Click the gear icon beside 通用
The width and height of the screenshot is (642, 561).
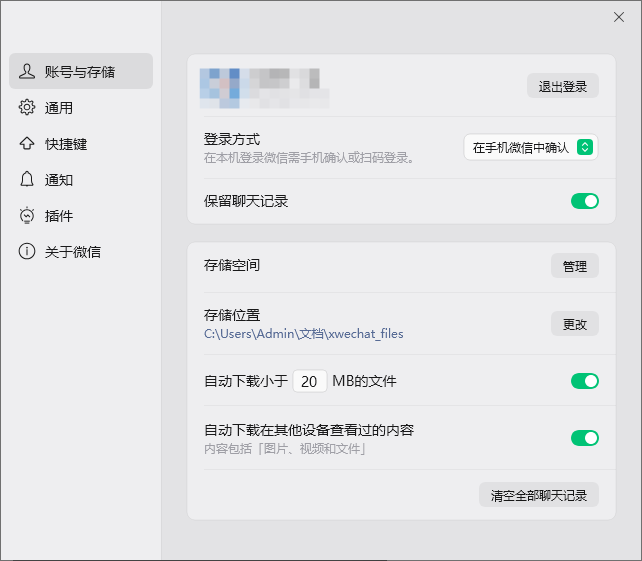[27, 107]
